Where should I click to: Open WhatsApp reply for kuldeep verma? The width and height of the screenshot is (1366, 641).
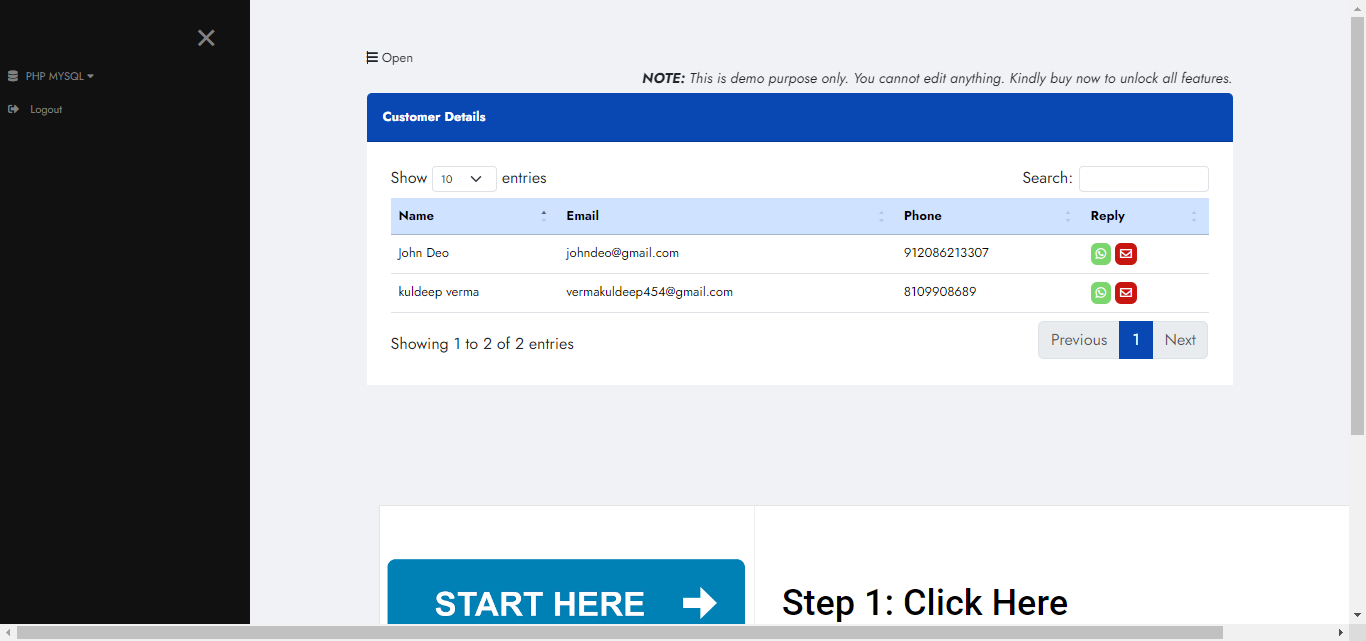click(x=1101, y=293)
